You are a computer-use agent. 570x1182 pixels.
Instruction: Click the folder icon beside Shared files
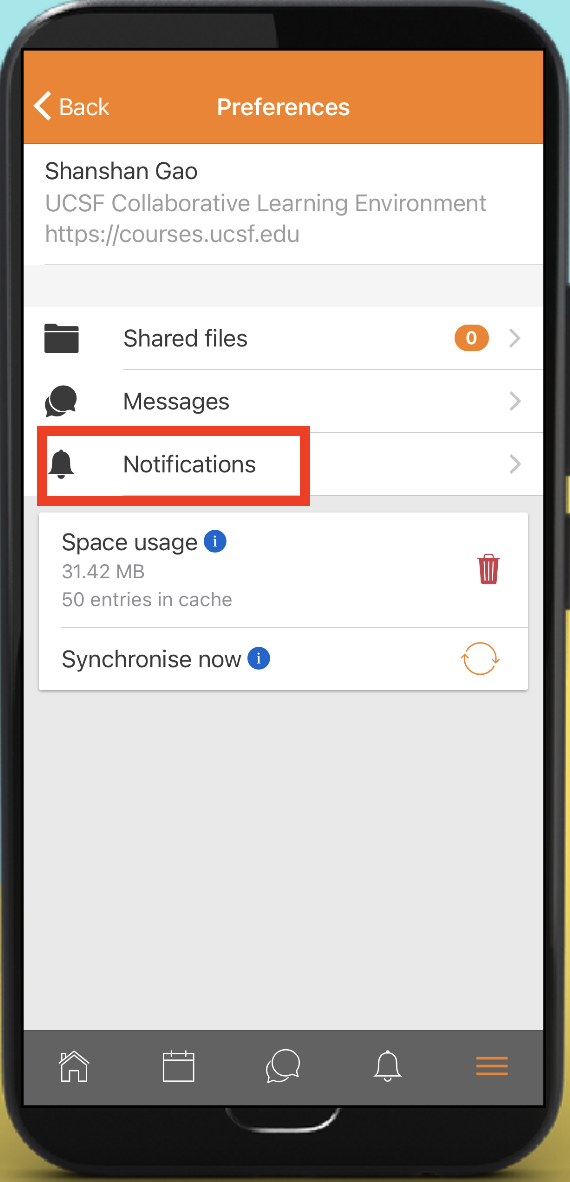tap(61, 338)
